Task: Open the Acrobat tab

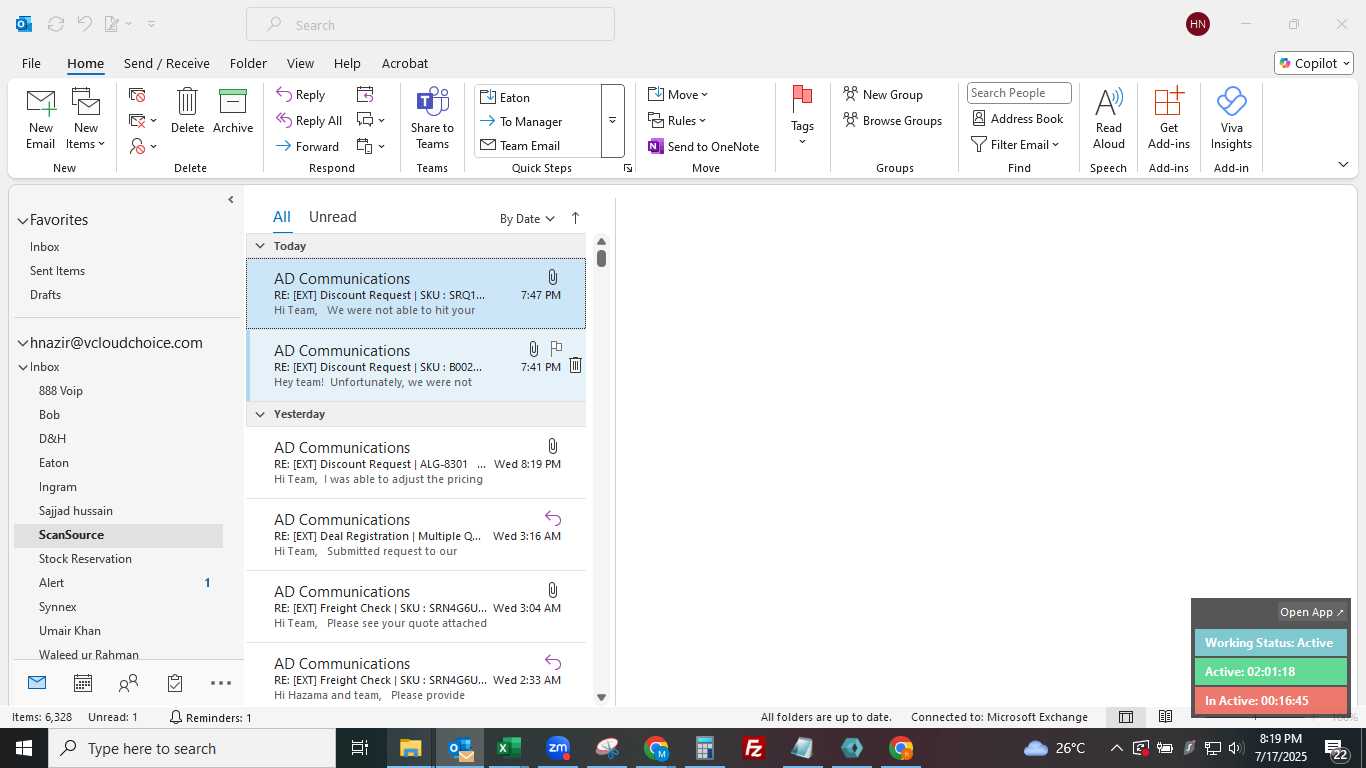Action: pyautogui.click(x=405, y=63)
